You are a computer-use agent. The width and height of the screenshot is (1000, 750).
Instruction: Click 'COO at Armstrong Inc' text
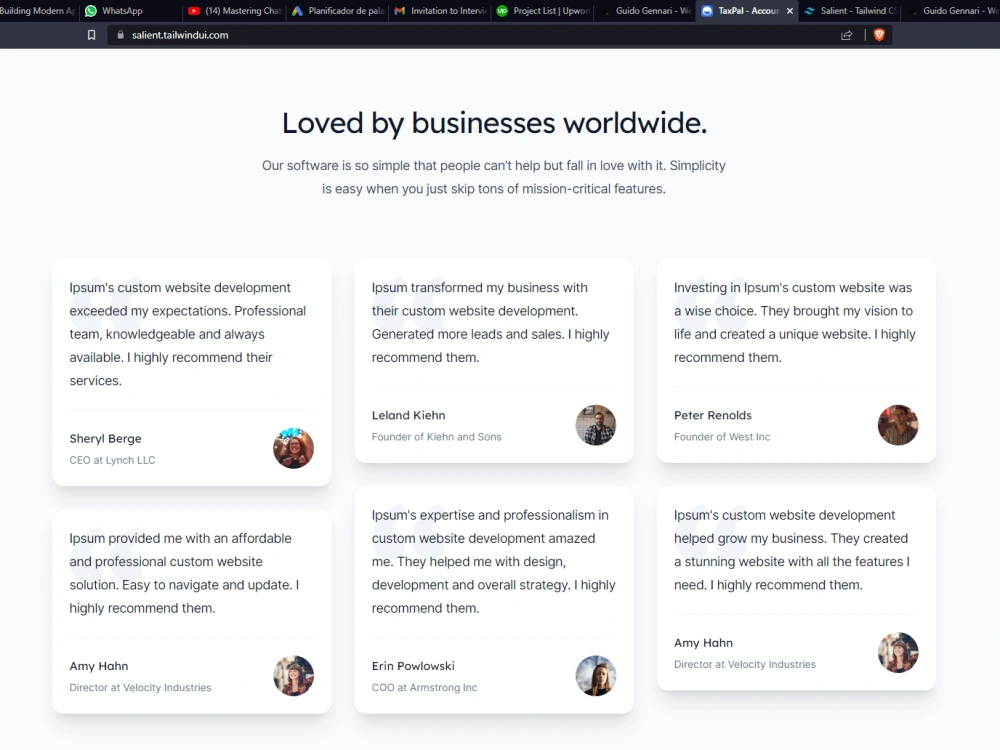pyautogui.click(x=424, y=688)
